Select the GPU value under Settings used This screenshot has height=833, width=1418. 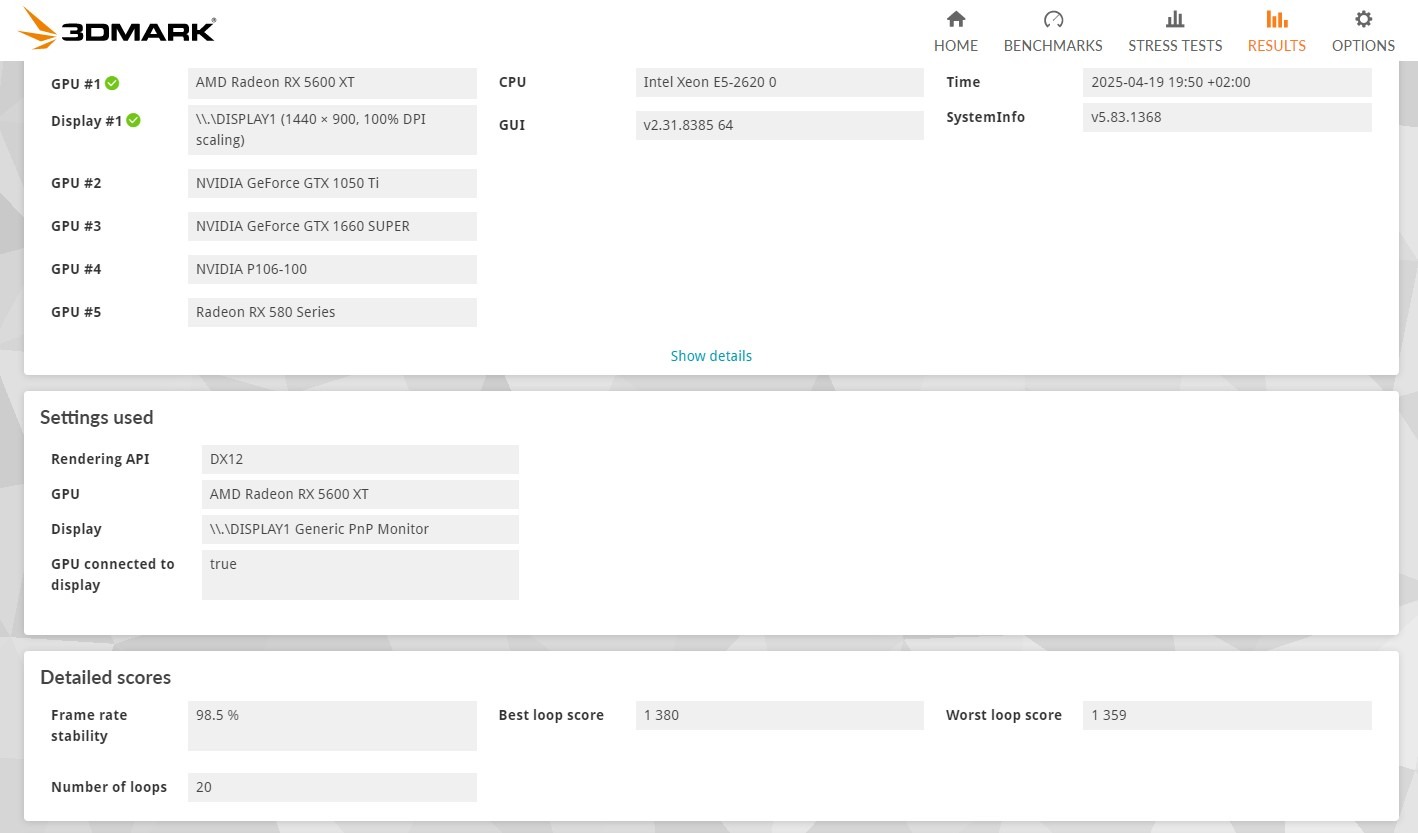pos(360,494)
